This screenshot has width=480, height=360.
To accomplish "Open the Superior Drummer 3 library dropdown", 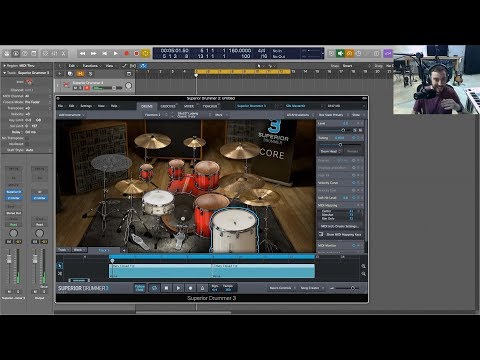I will 256,106.
